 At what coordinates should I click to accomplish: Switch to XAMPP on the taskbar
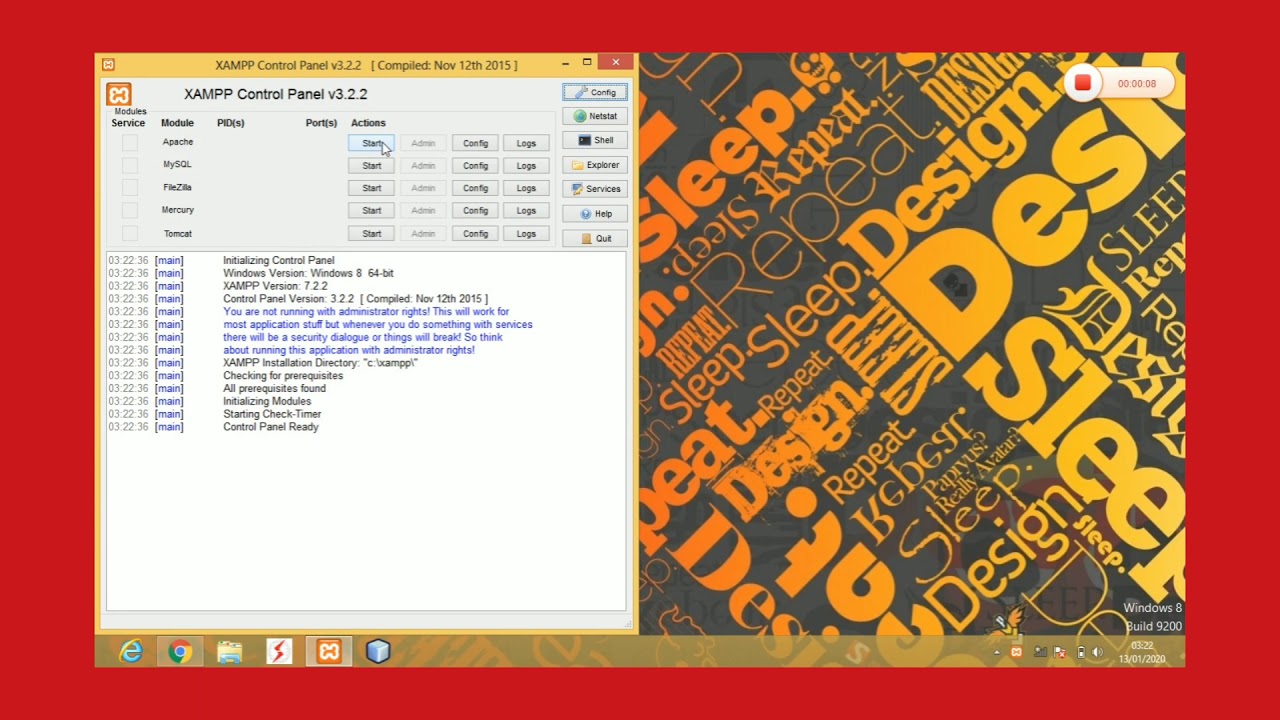pyautogui.click(x=329, y=652)
